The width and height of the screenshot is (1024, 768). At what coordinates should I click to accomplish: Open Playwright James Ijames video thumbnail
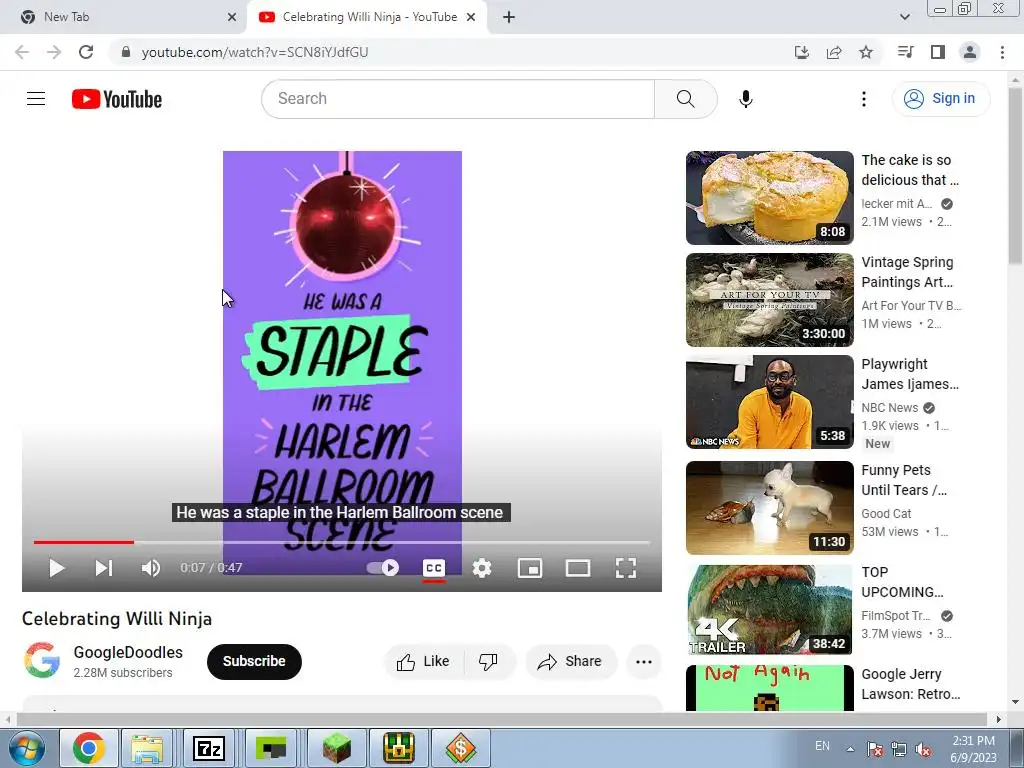pyautogui.click(x=769, y=402)
